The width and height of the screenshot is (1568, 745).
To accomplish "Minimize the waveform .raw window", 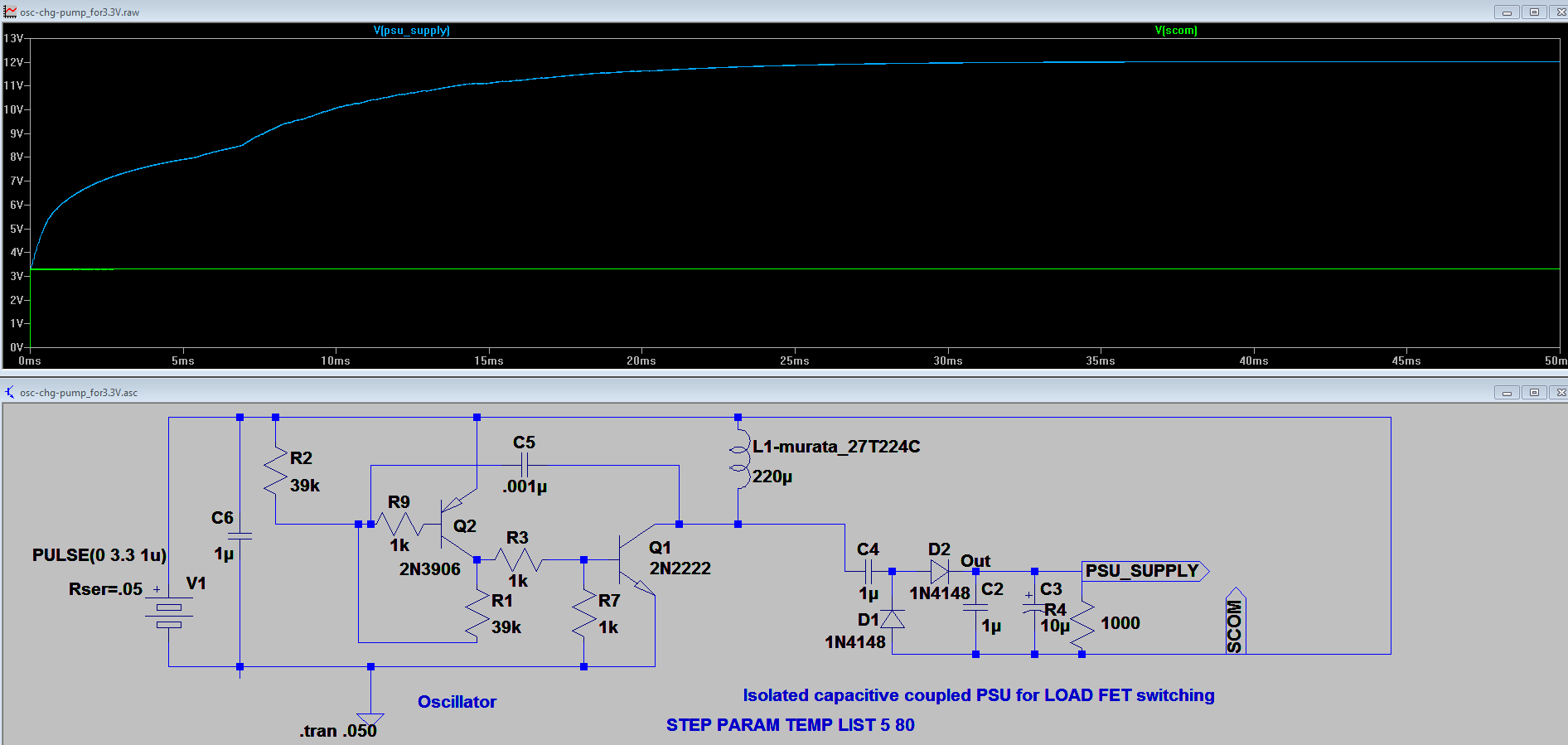I will [x=1507, y=12].
